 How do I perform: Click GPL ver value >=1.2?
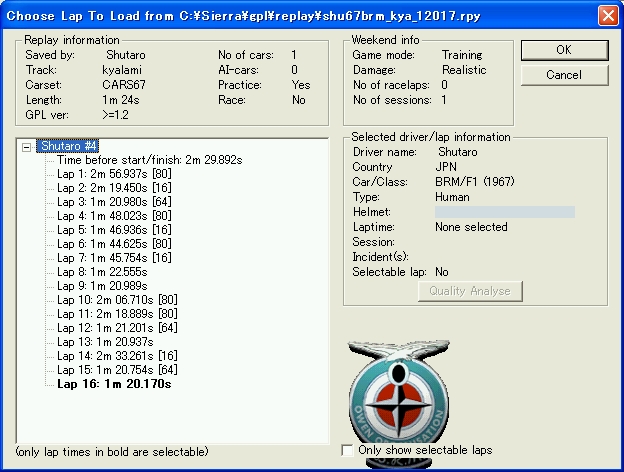click(115, 115)
